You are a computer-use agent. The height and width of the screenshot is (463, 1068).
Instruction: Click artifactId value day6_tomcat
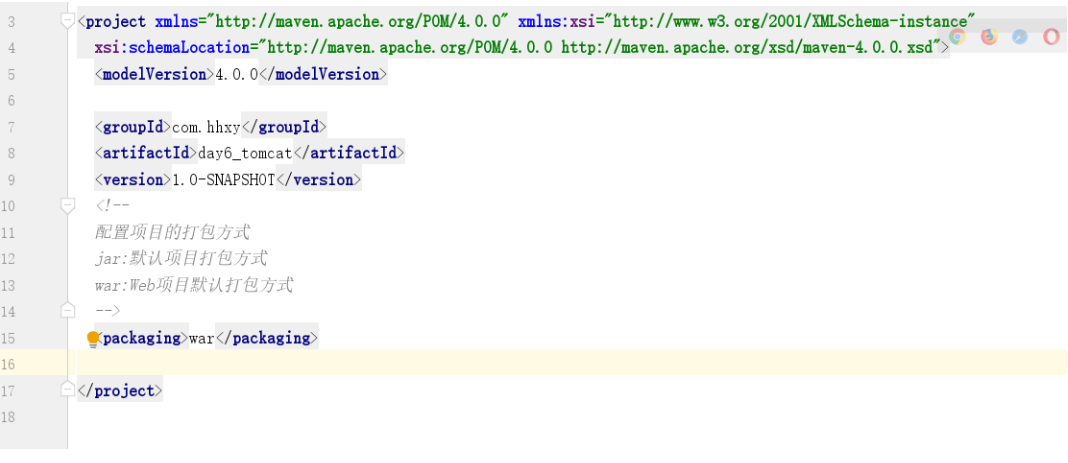click(x=245, y=153)
